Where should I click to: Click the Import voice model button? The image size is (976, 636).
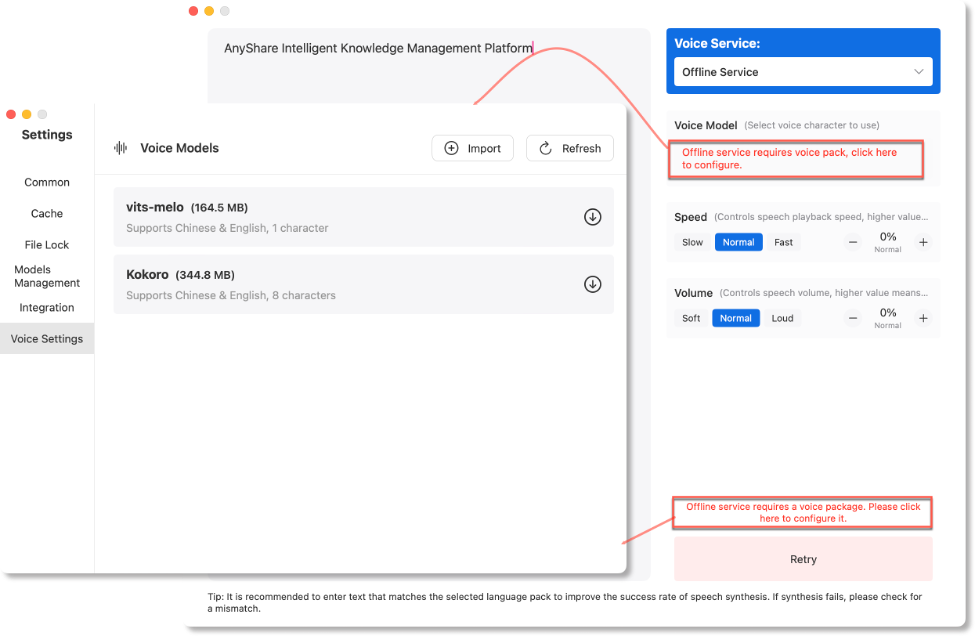coord(473,148)
